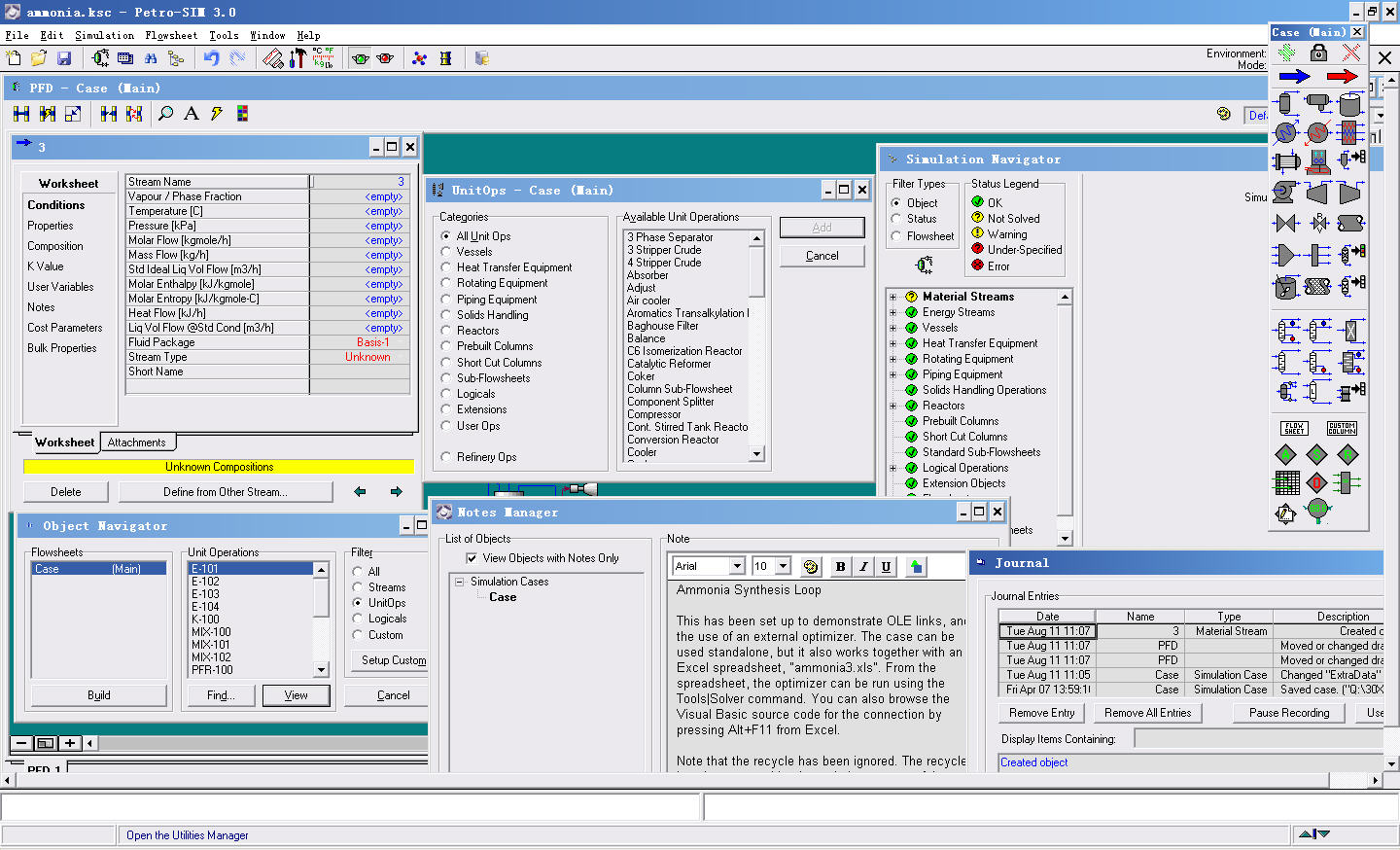Select the Custom Column palette icon

point(1342,428)
